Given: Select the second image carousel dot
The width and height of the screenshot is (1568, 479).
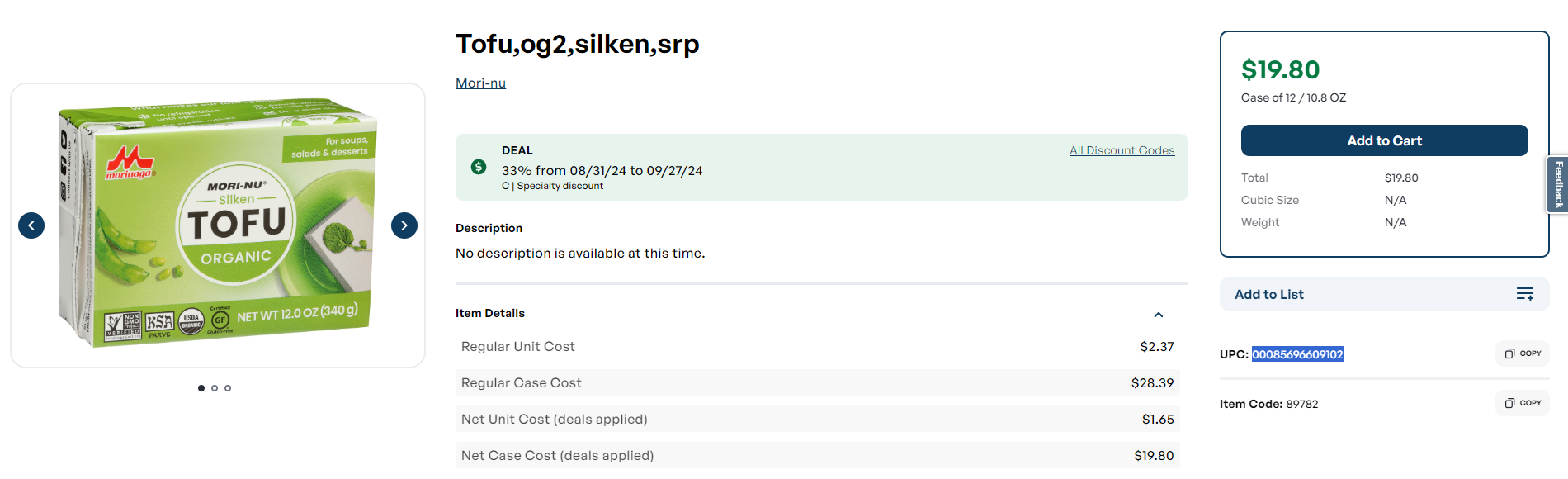Looking at the screenshot, I should (x=215, y=388).
